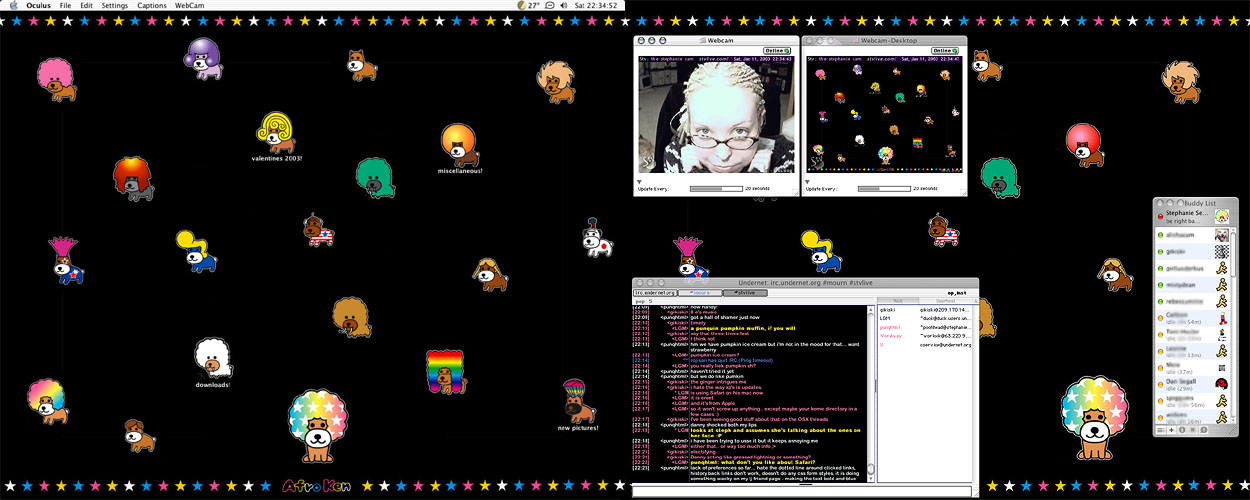1250x500 pixels.
Task: Open the File menu
Action: pyautogui.click(x=66, y=6)
